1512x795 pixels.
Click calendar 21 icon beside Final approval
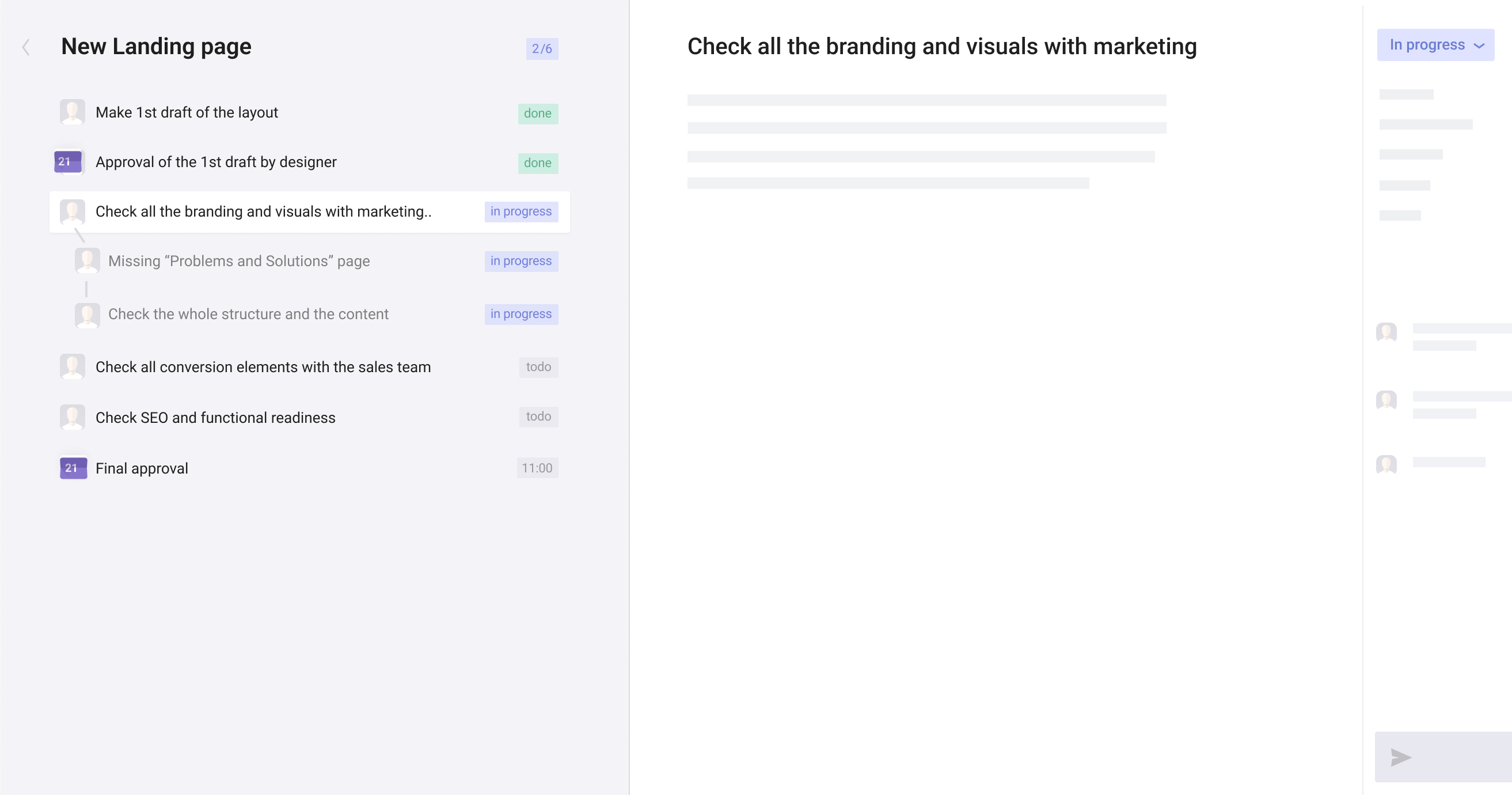pos(73,468)
